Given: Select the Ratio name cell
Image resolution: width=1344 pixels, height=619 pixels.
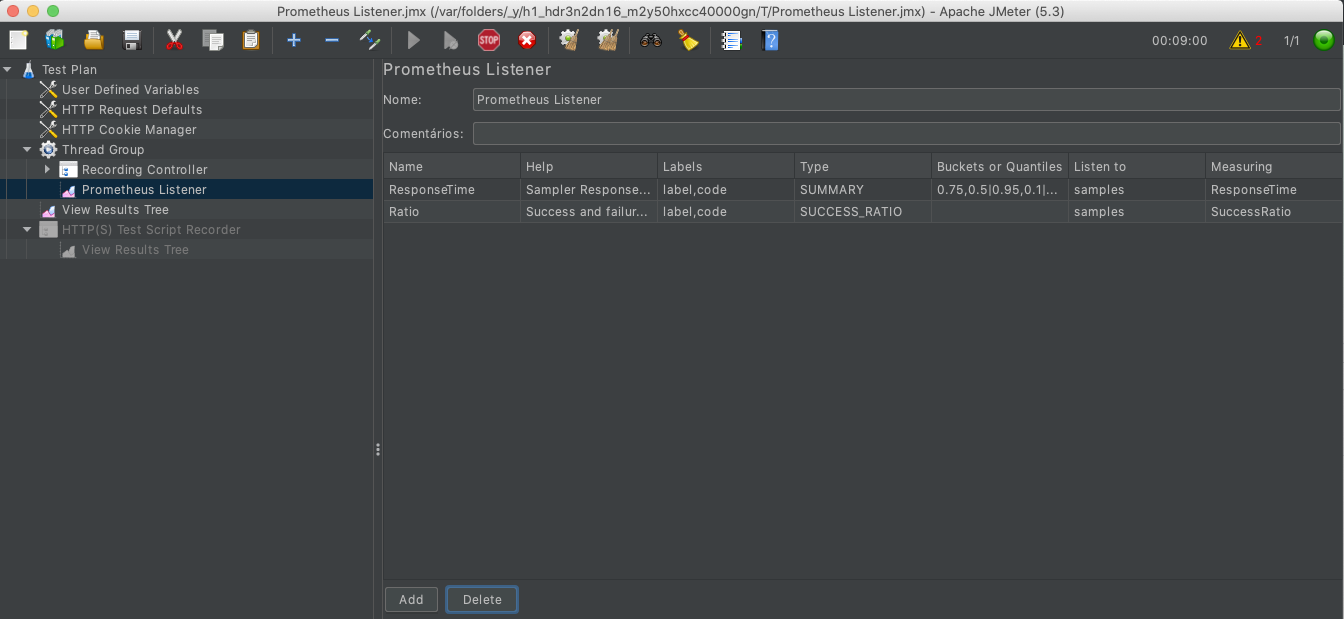Looking at the screenshot, I should pyautogui.click(x=452, y=212).
